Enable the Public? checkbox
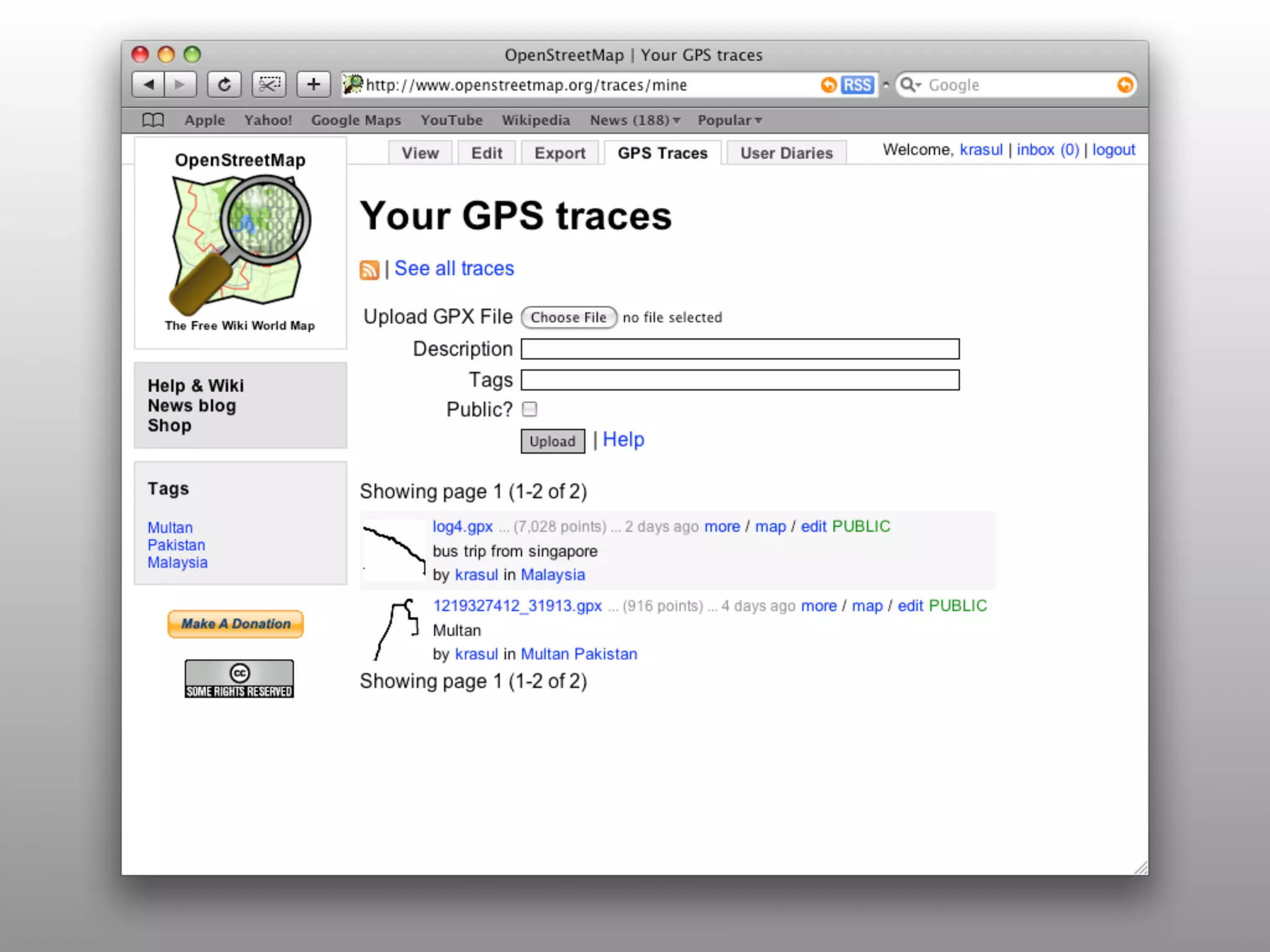The height and width of the screenshot is (952, 1270). pos(530,409)
